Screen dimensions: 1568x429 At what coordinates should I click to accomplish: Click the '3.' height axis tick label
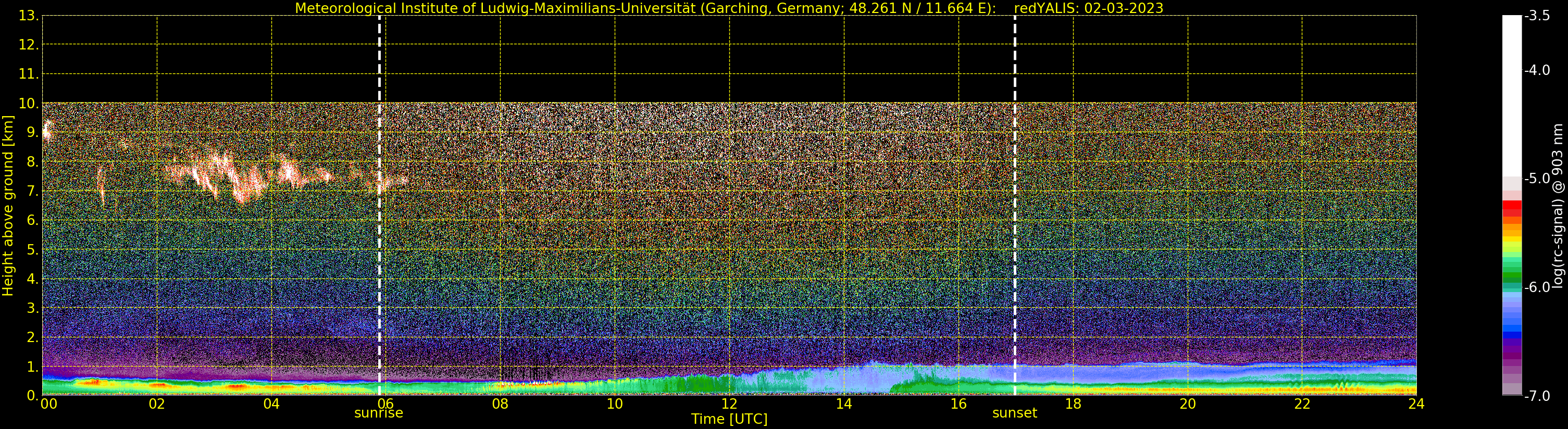pos(32,309)
